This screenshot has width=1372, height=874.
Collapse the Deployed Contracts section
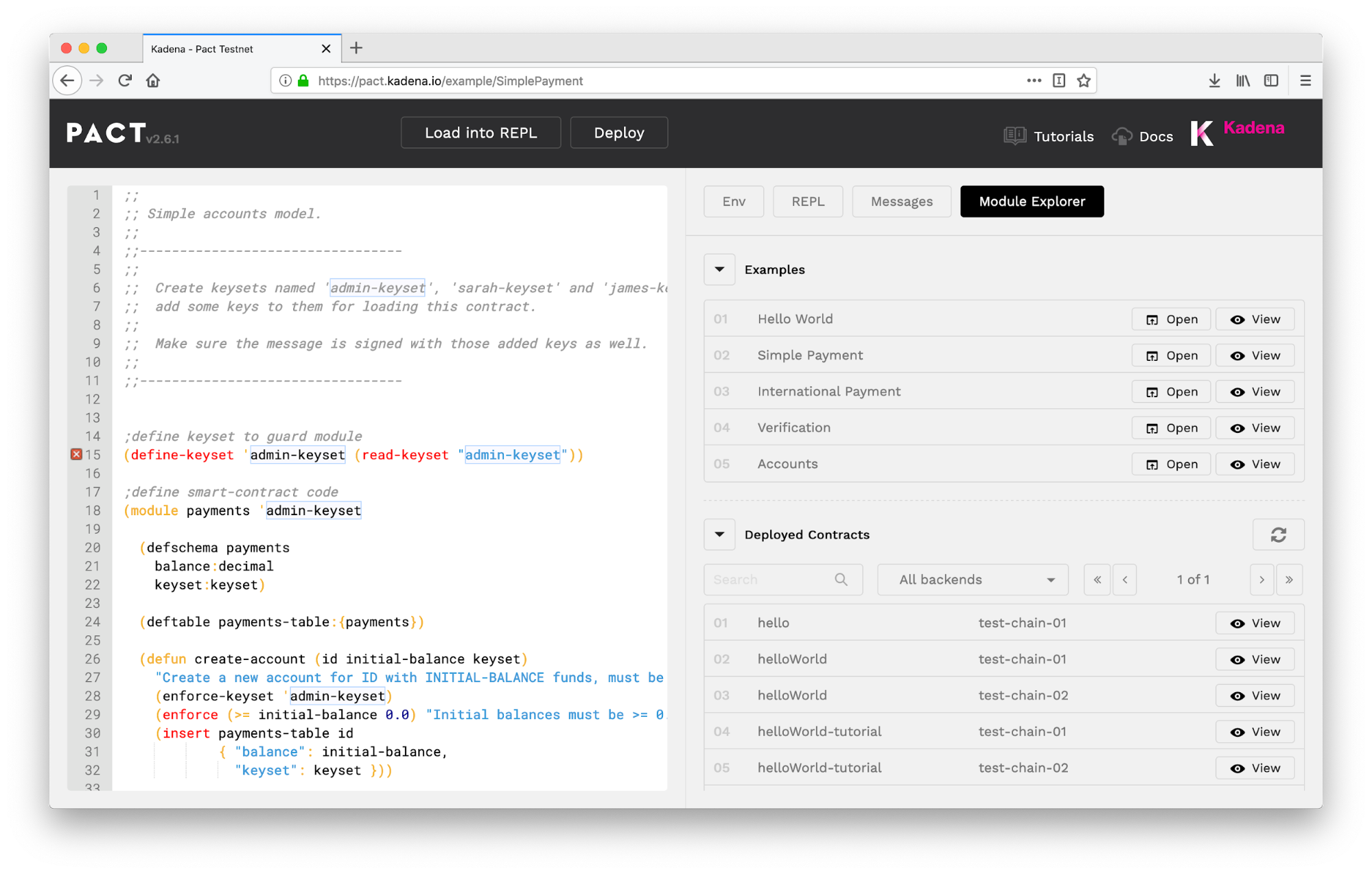719,534
